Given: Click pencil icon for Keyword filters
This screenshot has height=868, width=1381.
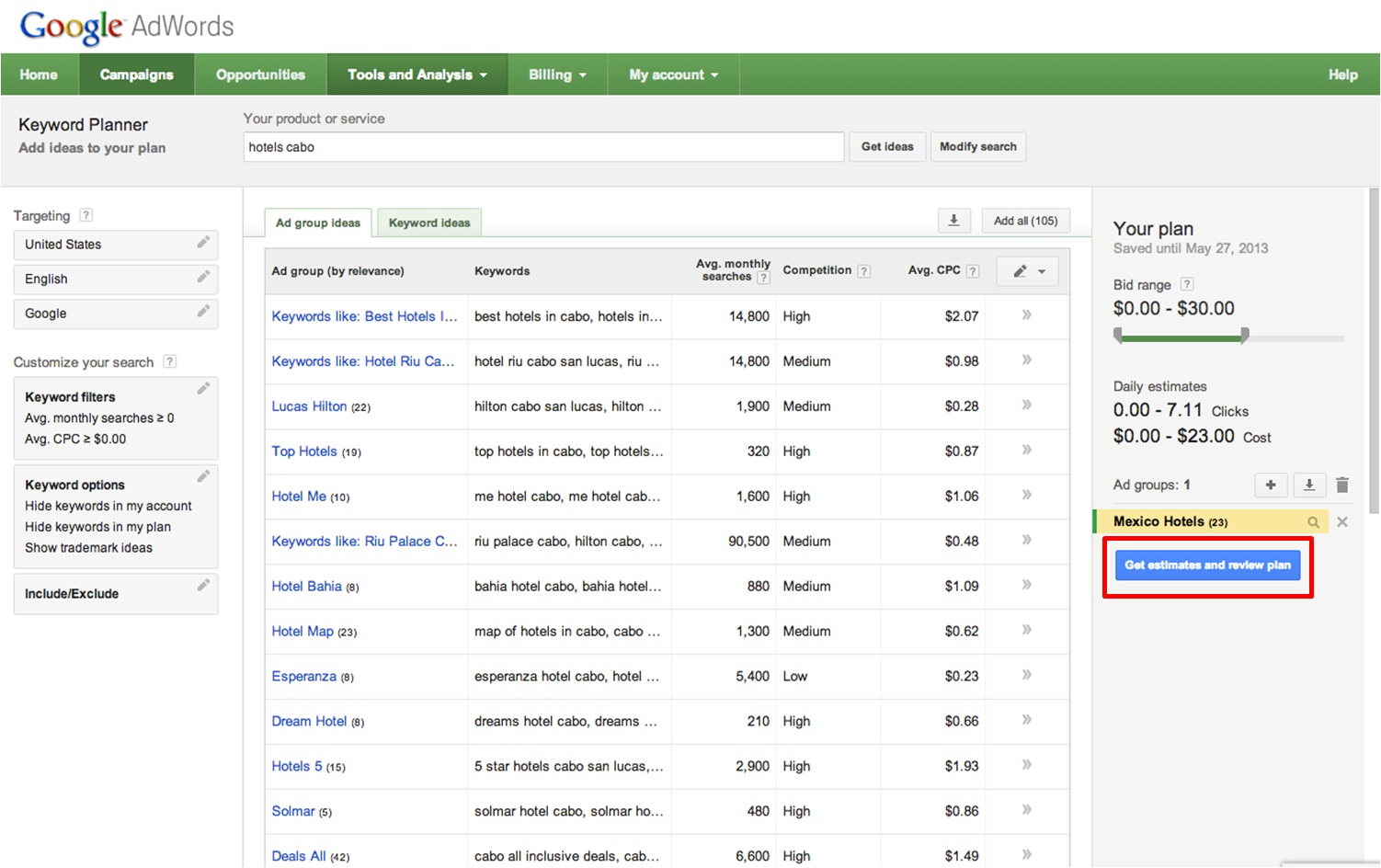Looking at the screenshot, I should [x=203, y=389].
